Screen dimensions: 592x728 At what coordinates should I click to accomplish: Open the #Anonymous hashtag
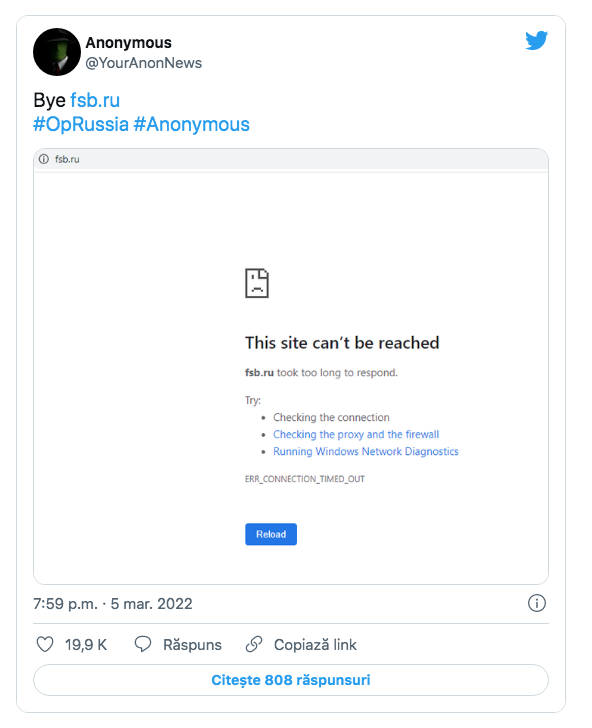tap(191, 124)
